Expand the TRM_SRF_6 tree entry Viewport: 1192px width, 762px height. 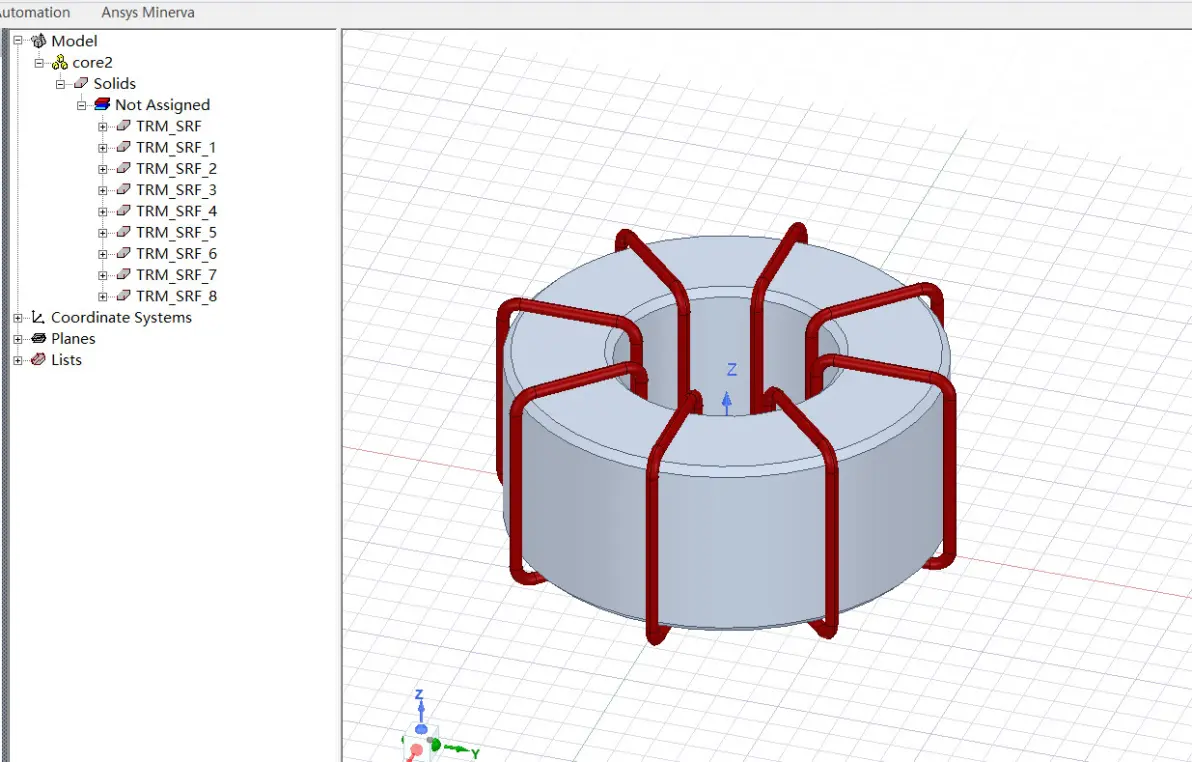tap(103, 254)
